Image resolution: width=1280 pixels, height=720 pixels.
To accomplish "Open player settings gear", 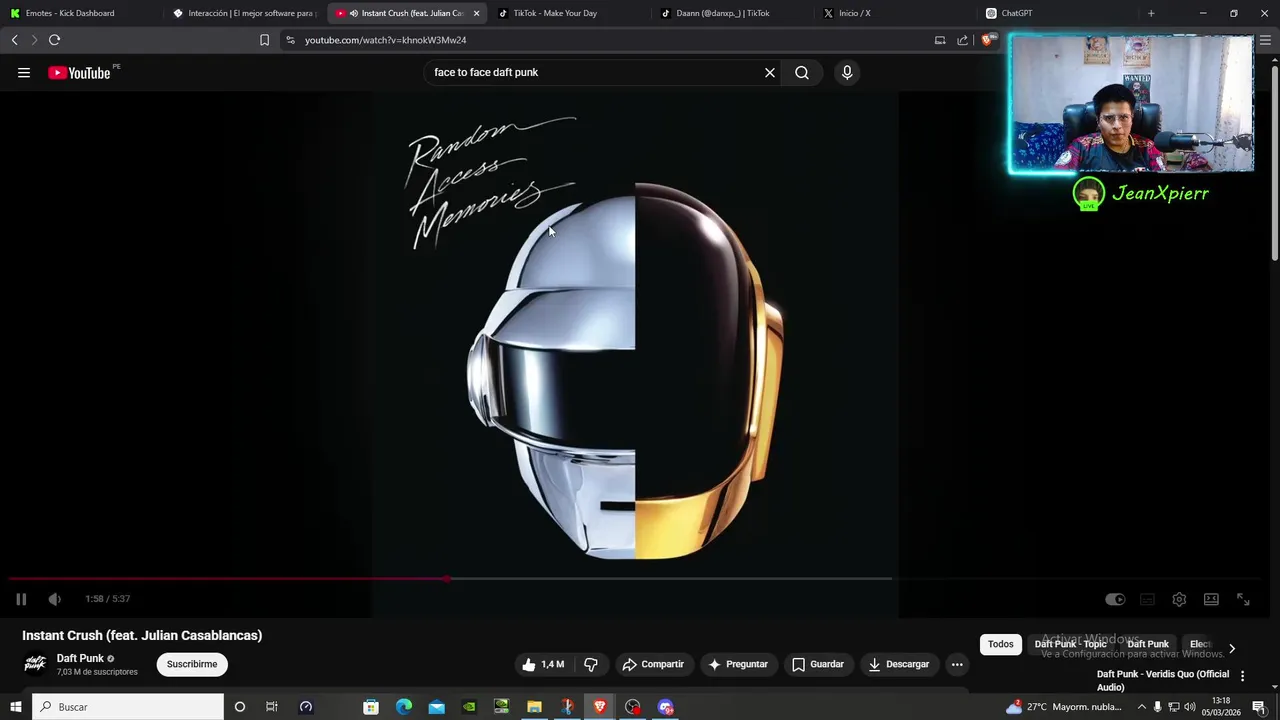I will [x=1179, y=599].
